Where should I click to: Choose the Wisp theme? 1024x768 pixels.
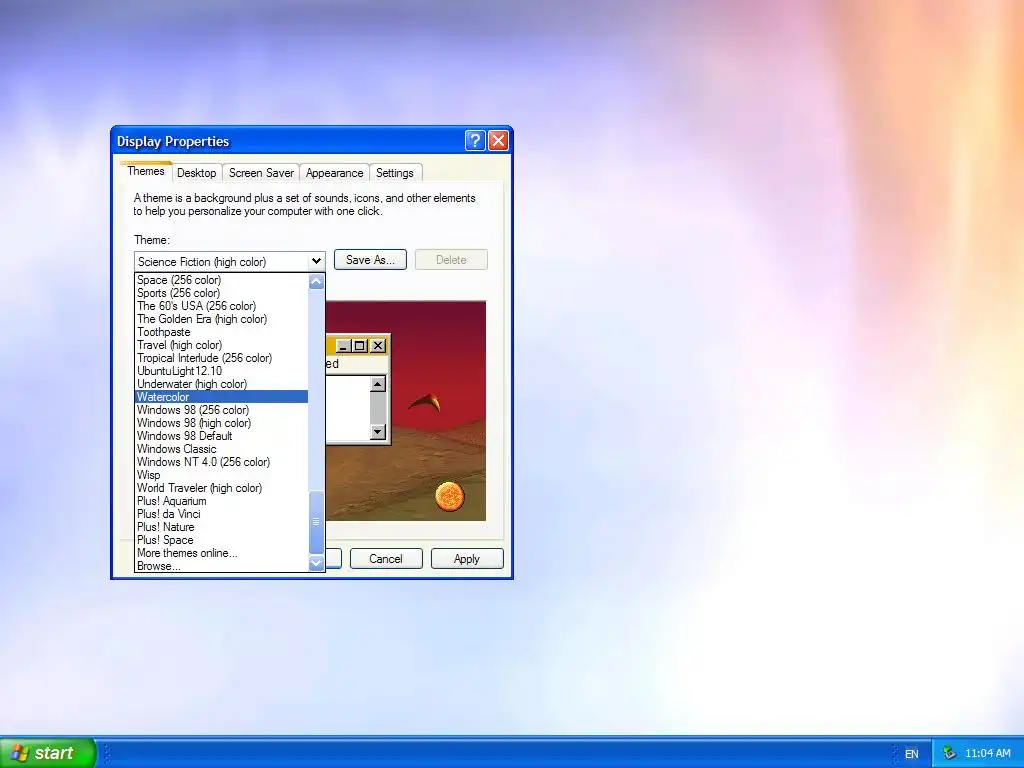221,475
